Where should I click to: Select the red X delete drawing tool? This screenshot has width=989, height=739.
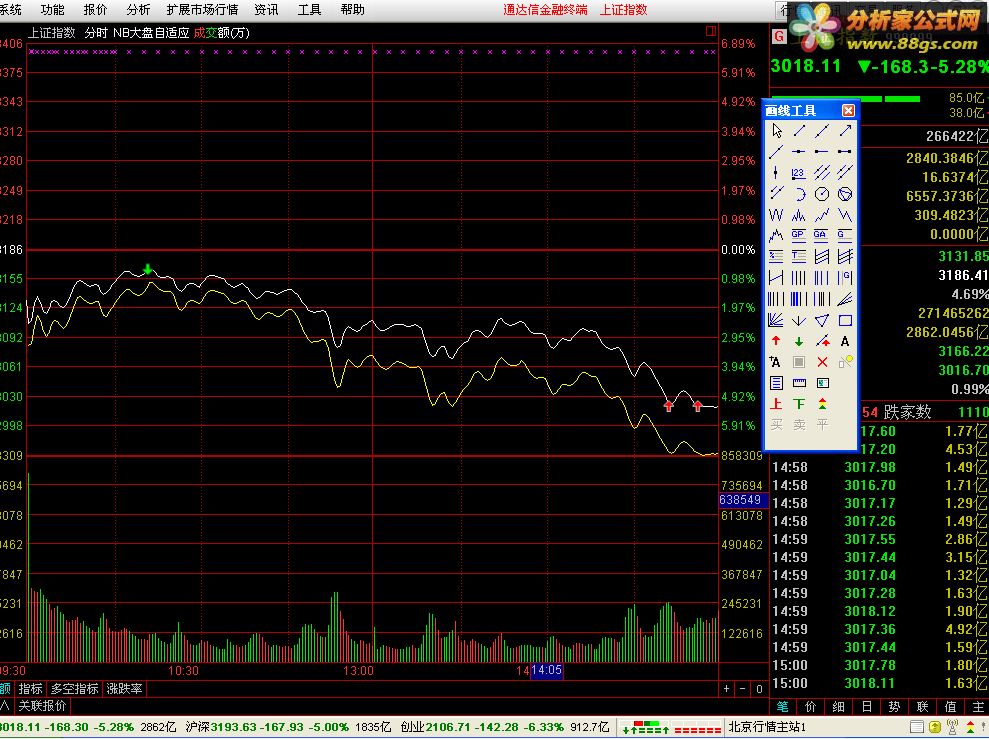pos(822,362)
